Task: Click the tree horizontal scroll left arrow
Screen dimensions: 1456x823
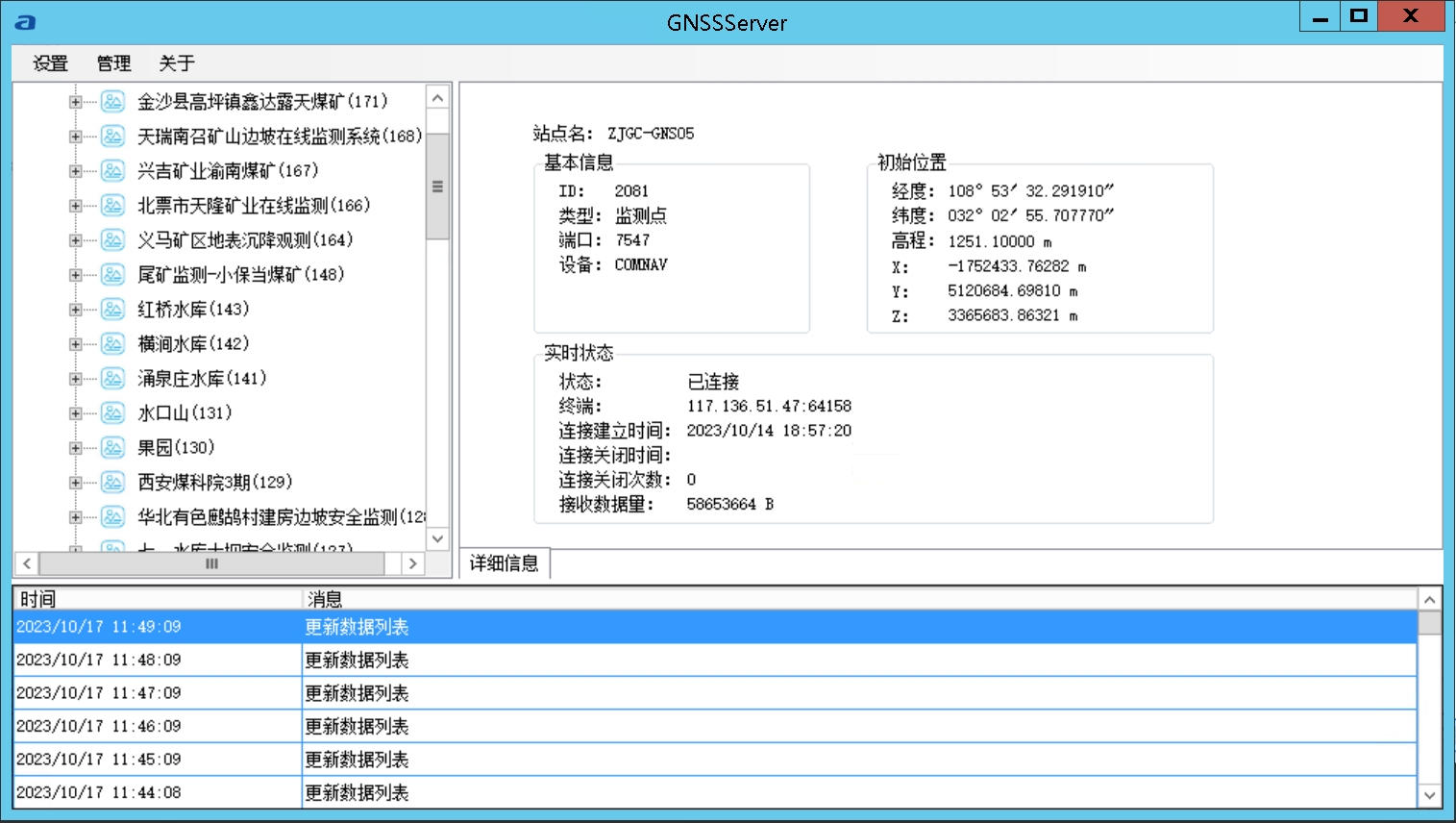Action: pos(27,563)
